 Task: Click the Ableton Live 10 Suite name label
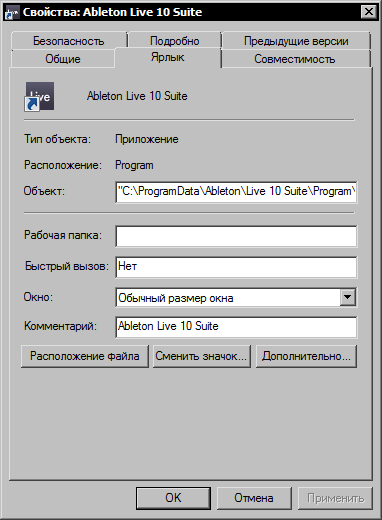coord(137,96)
